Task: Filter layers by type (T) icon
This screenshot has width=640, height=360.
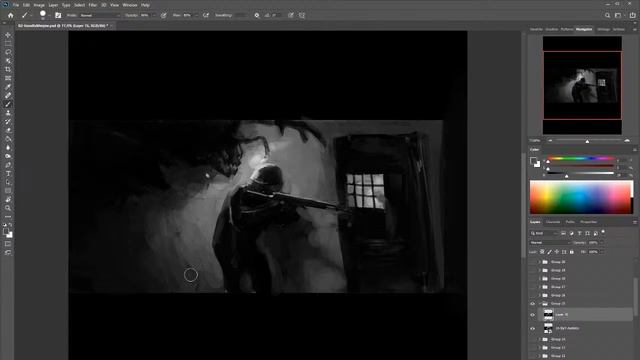Action: pos(580,233)
